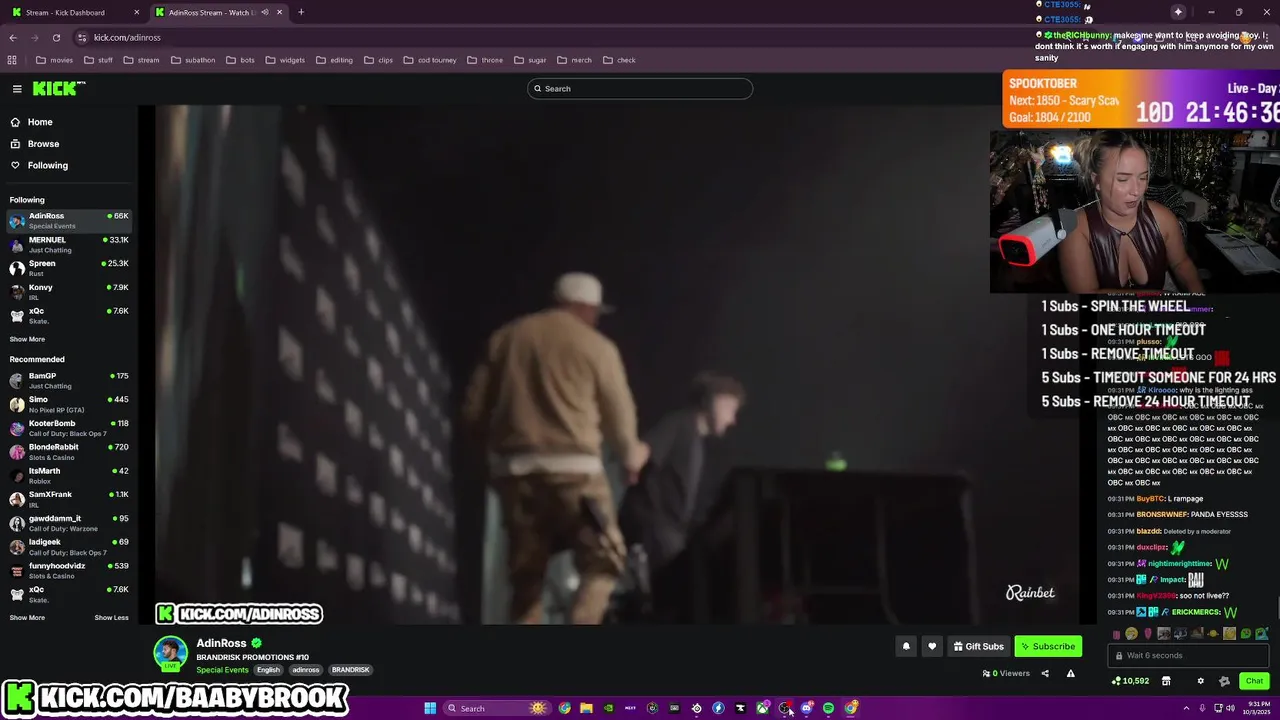The image size is (1280, 720).
Task: Open BamGP recommended channel
Action: click(x=68, y=380)
